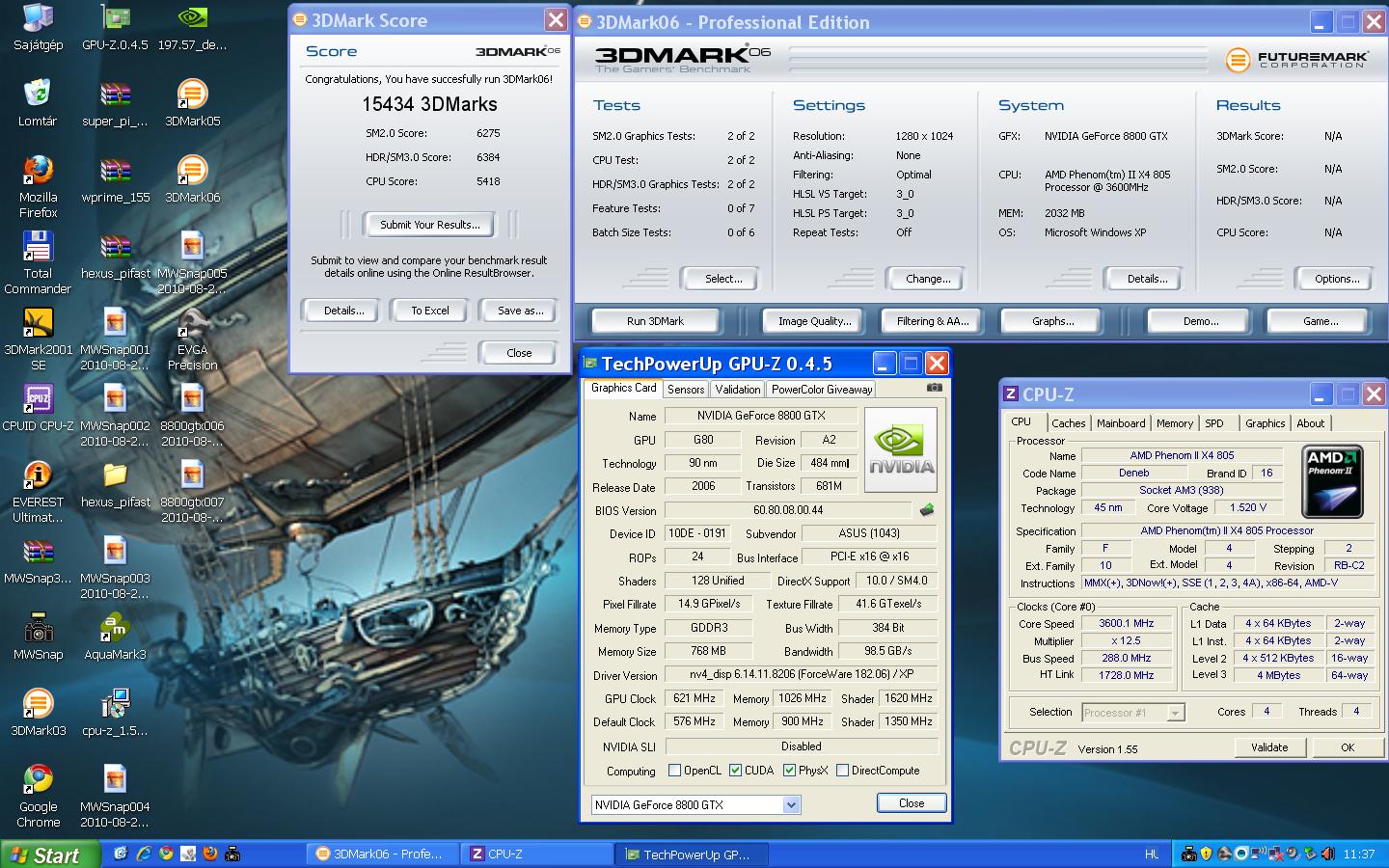The image size is (1389, 868).
Task: Open the EVGA Precision desktop icon
Action: pos(192,339)
